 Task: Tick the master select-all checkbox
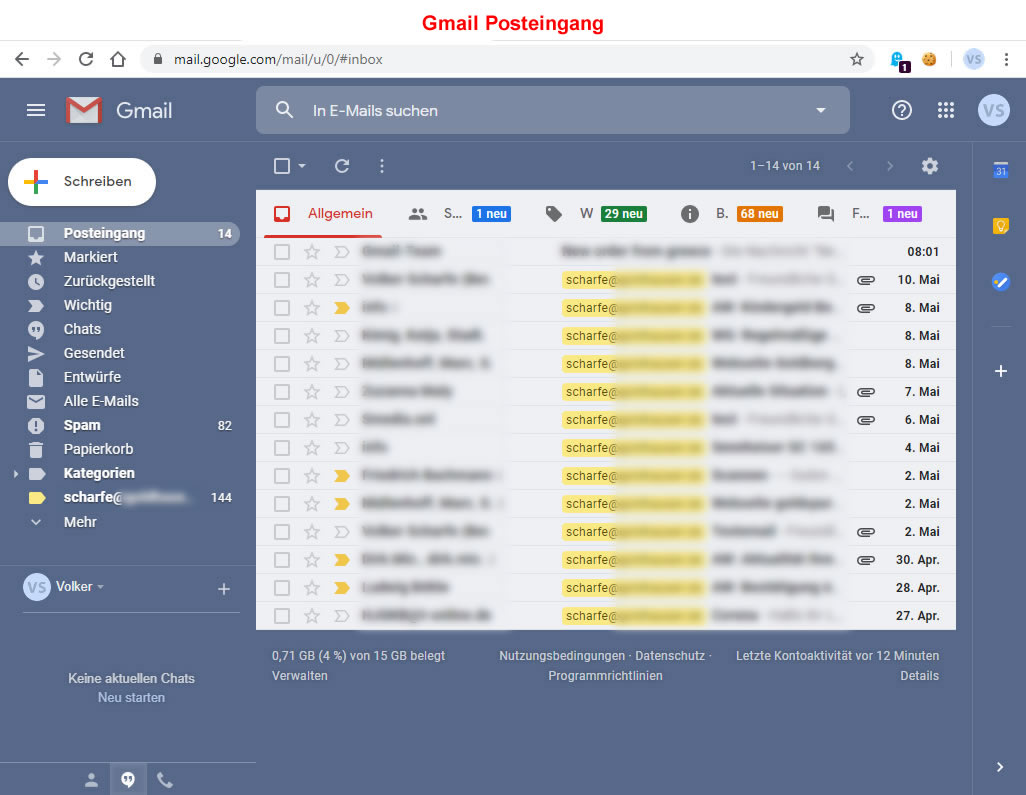click(x=282, y=166)
